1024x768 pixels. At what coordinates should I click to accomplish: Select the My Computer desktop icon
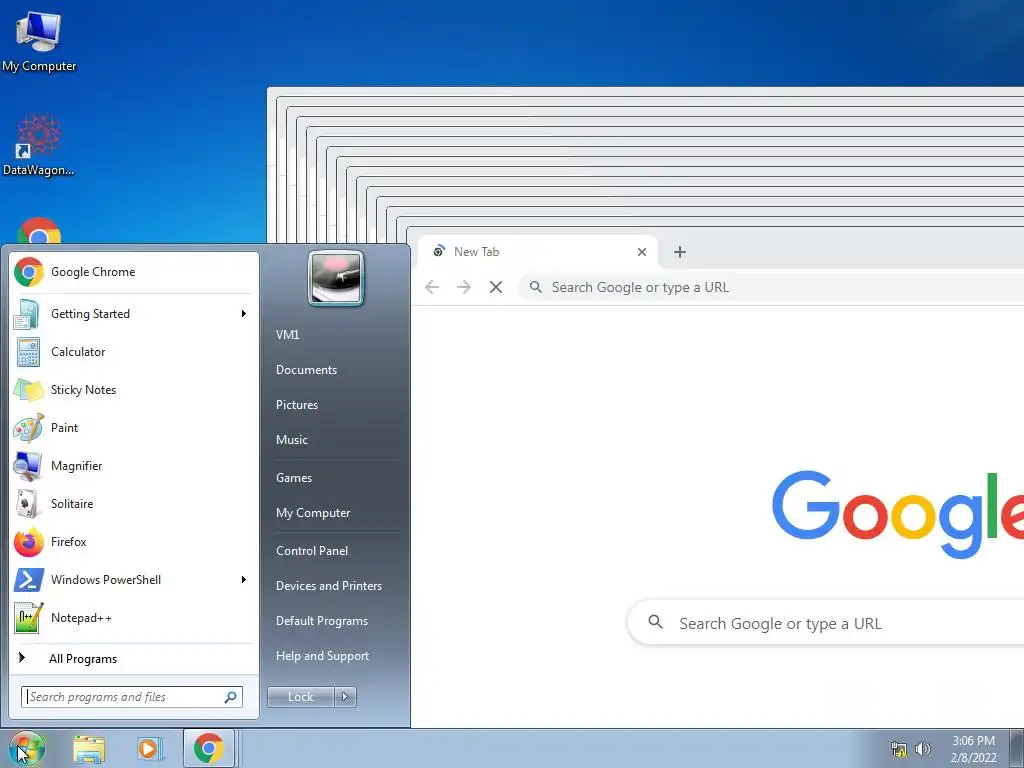pyautogui.click(x=39, y=42)
